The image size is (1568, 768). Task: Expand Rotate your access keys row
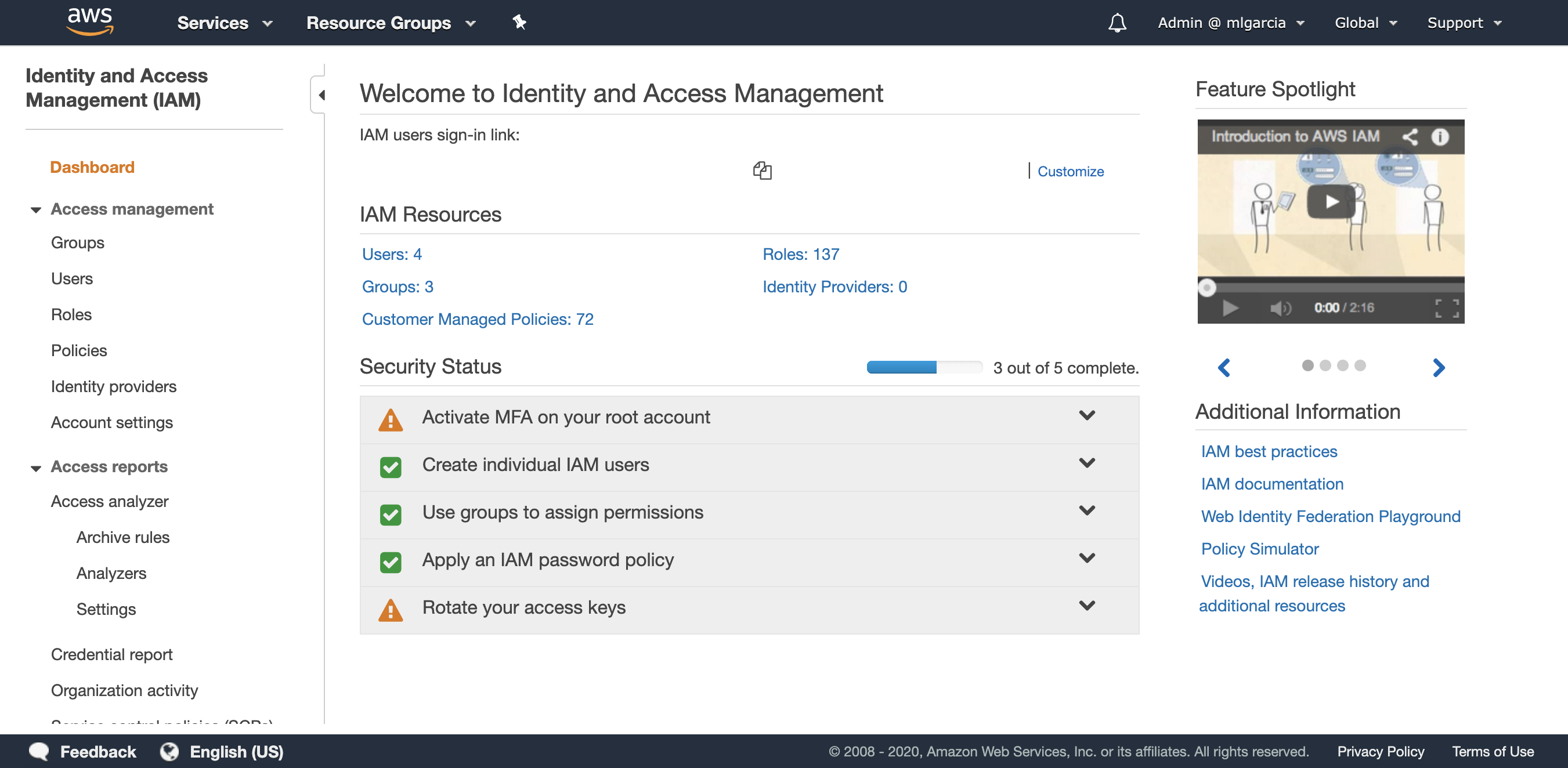coord(1086,606)
